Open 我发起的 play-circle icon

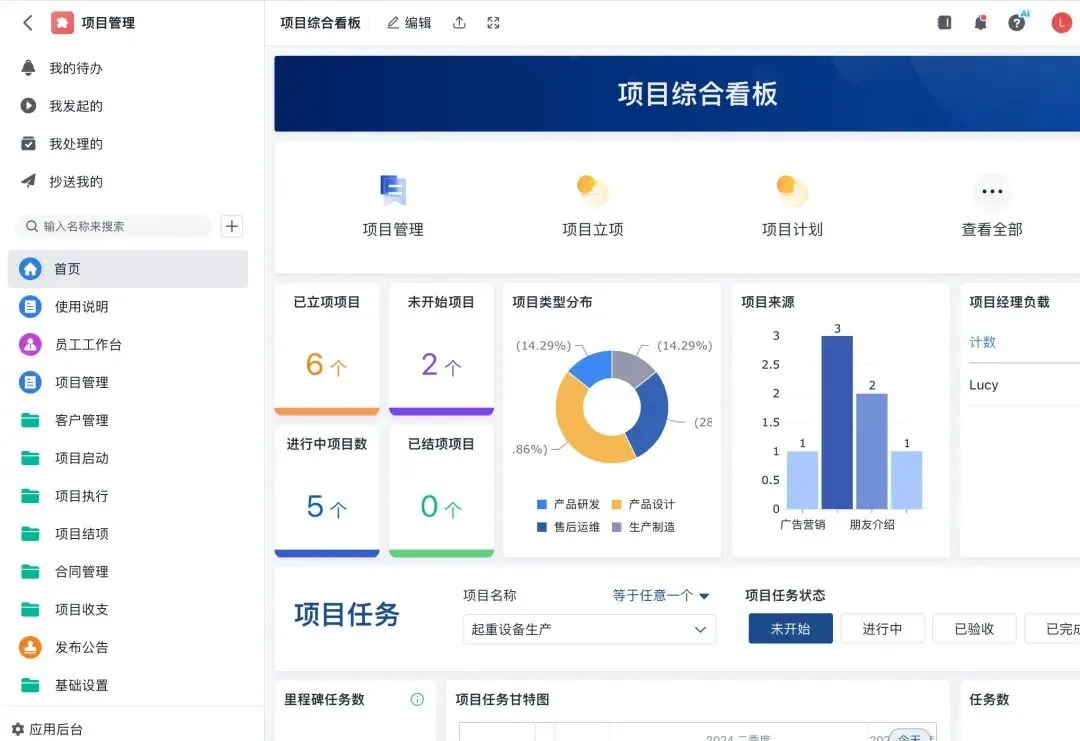tap(28, 105)
